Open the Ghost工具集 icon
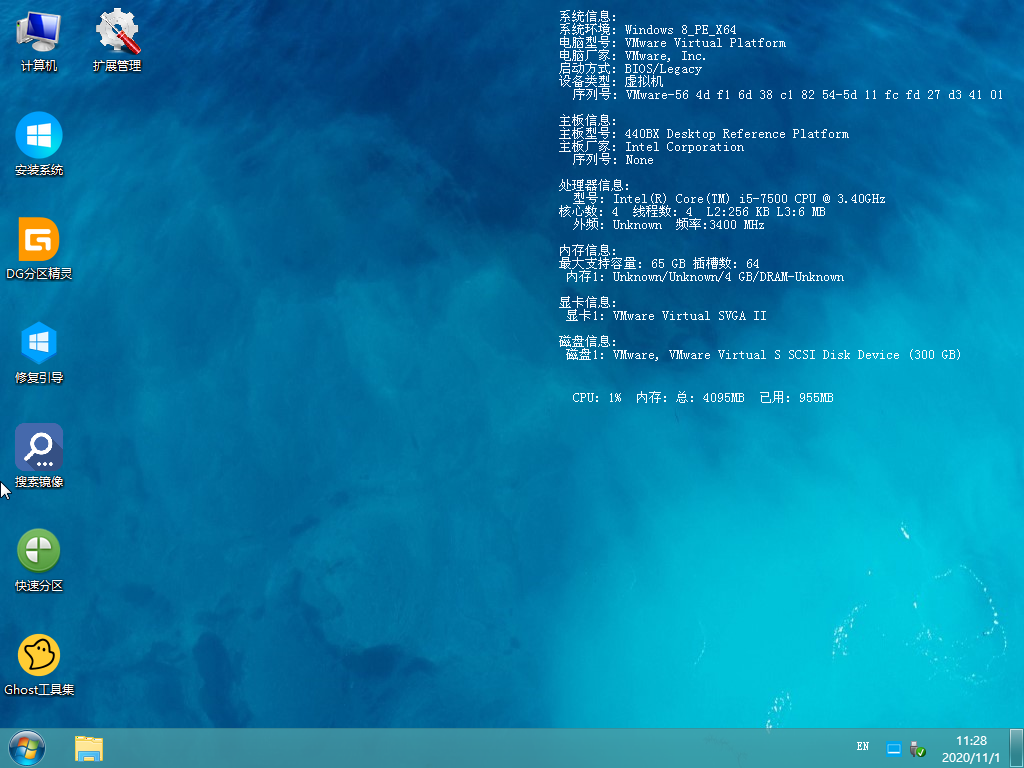This screenshot has width=1024, height=768. pyautogui.click(x=39, y=665)
